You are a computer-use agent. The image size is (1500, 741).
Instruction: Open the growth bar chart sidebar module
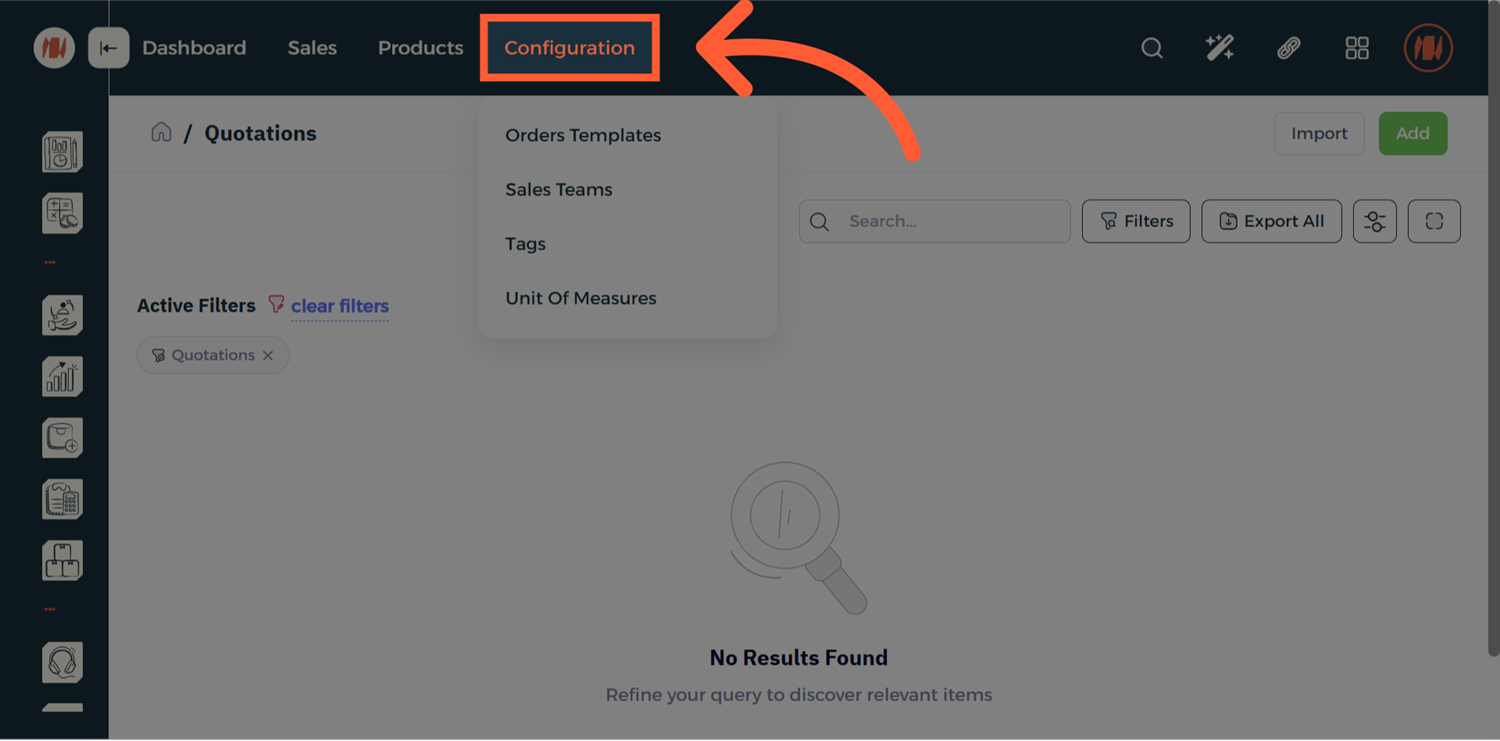tap(62, 377)
